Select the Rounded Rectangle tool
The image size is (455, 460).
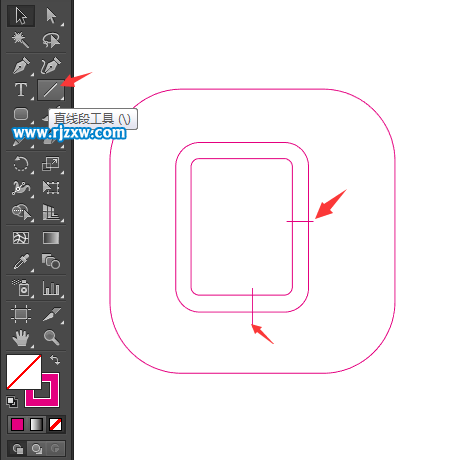point(21,114)
